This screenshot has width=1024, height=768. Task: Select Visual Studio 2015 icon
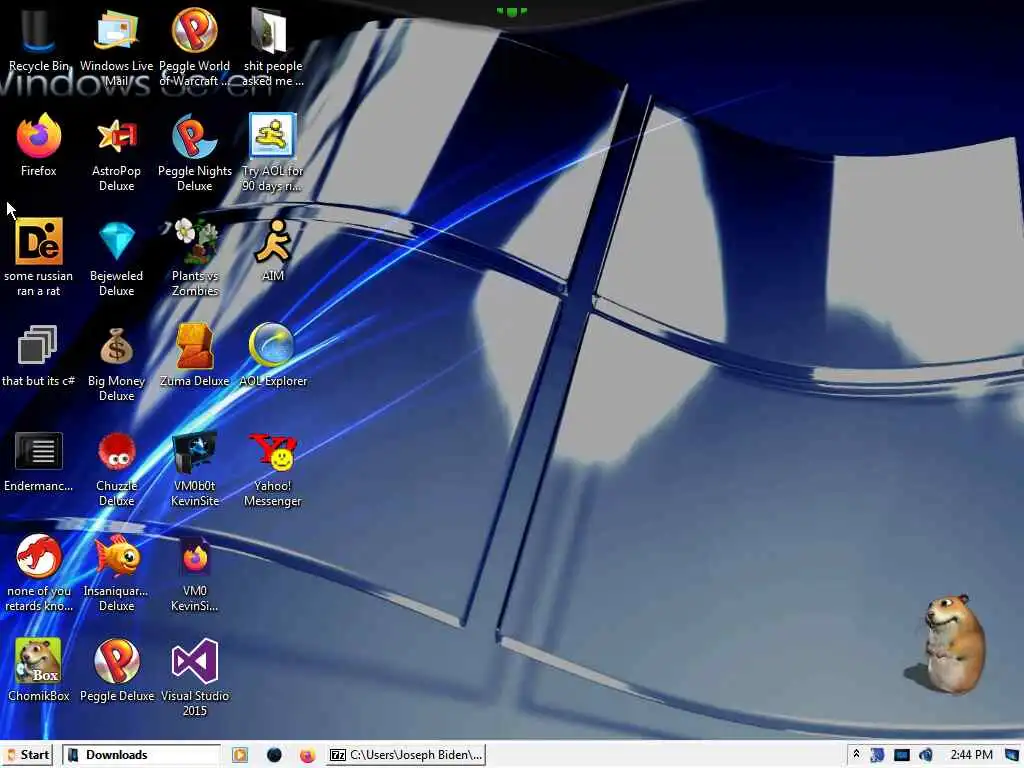[x=195, y=677]
